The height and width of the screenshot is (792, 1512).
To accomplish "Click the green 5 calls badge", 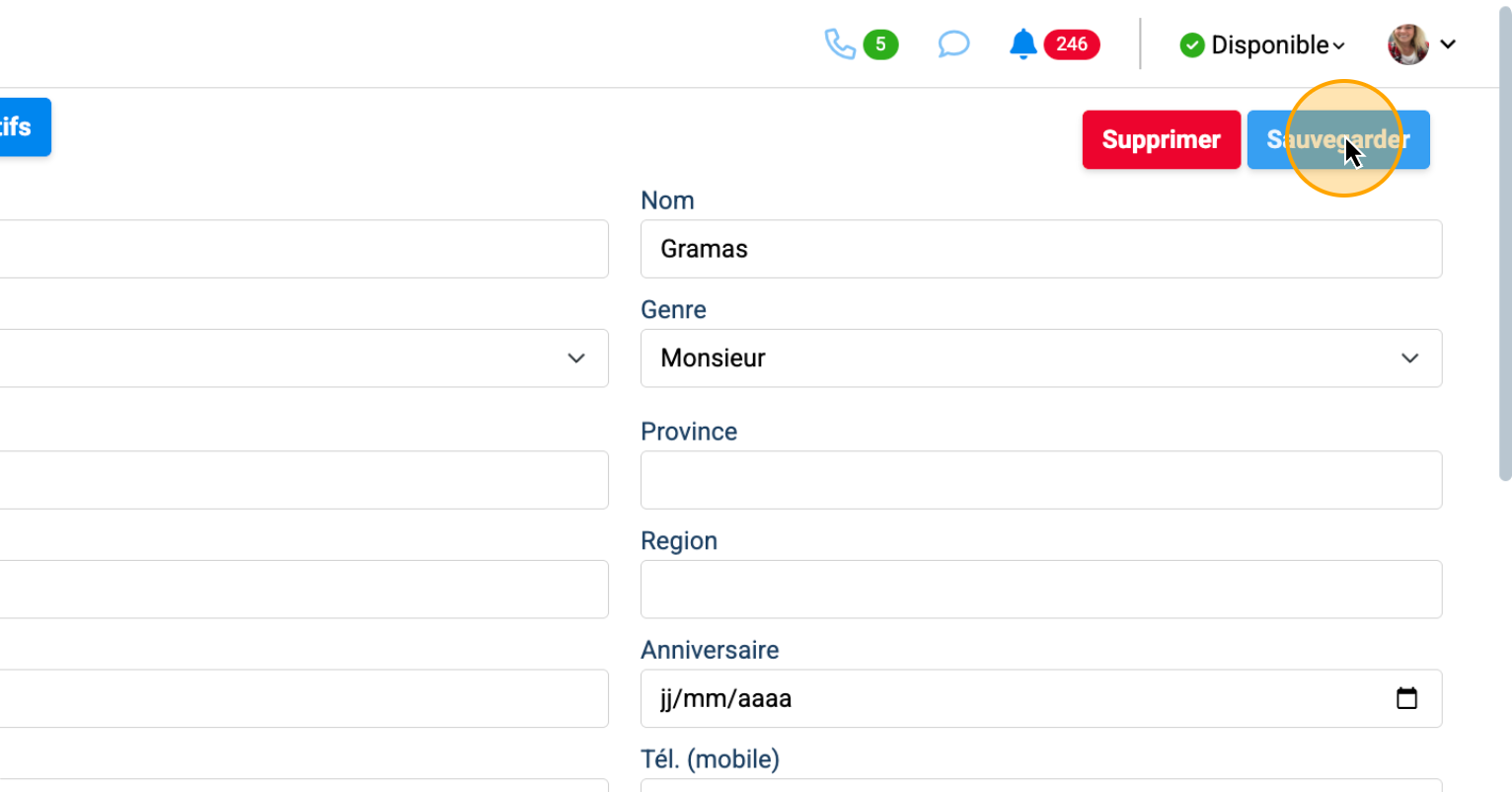I will coord(880,44).
